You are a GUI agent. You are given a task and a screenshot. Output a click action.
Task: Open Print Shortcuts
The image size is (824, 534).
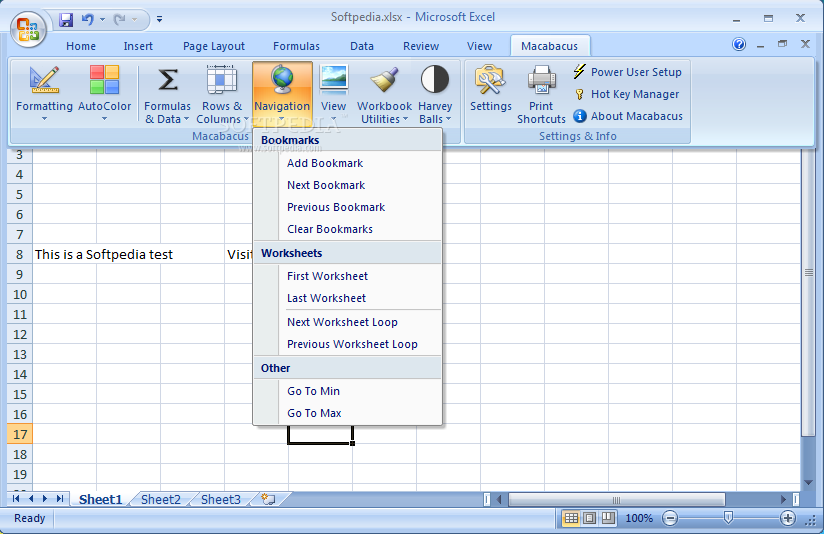[x=541, y=94]
